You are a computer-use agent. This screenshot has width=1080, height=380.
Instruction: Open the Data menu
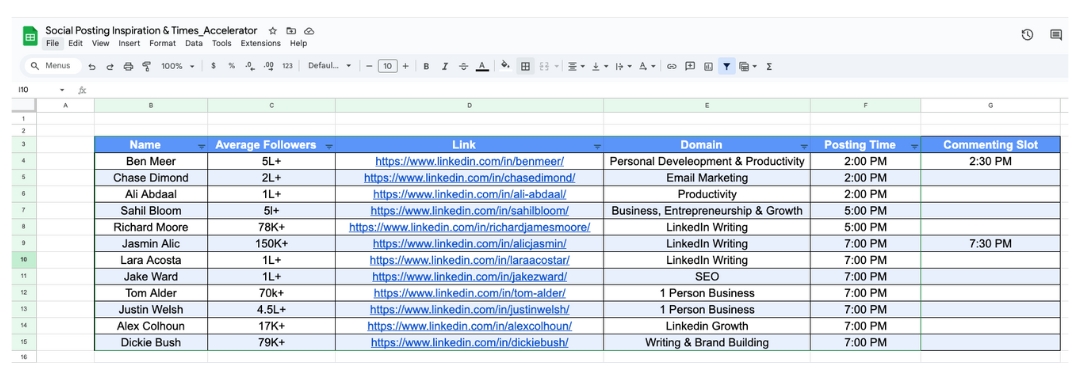194,43
